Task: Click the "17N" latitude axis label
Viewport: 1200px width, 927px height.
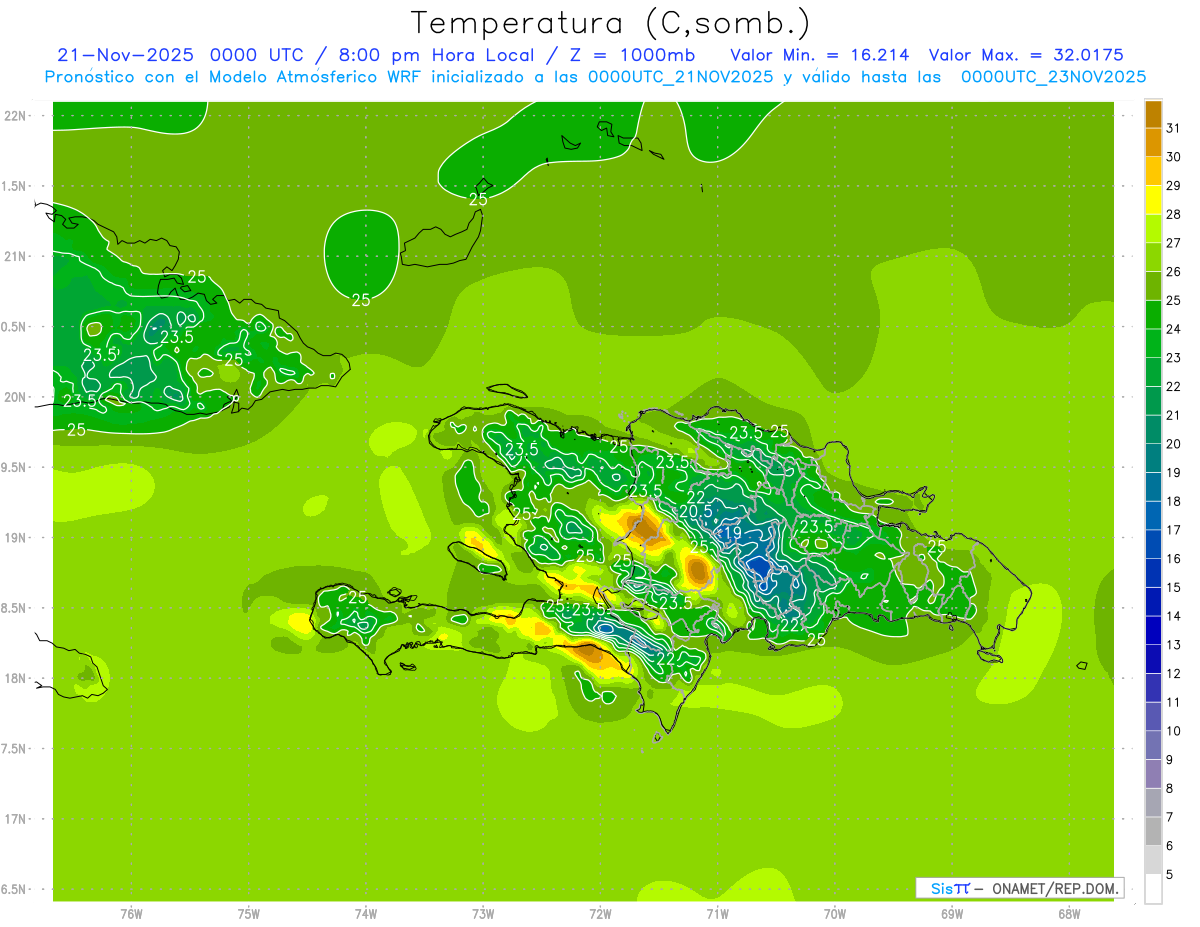Action: coord(15,820)
